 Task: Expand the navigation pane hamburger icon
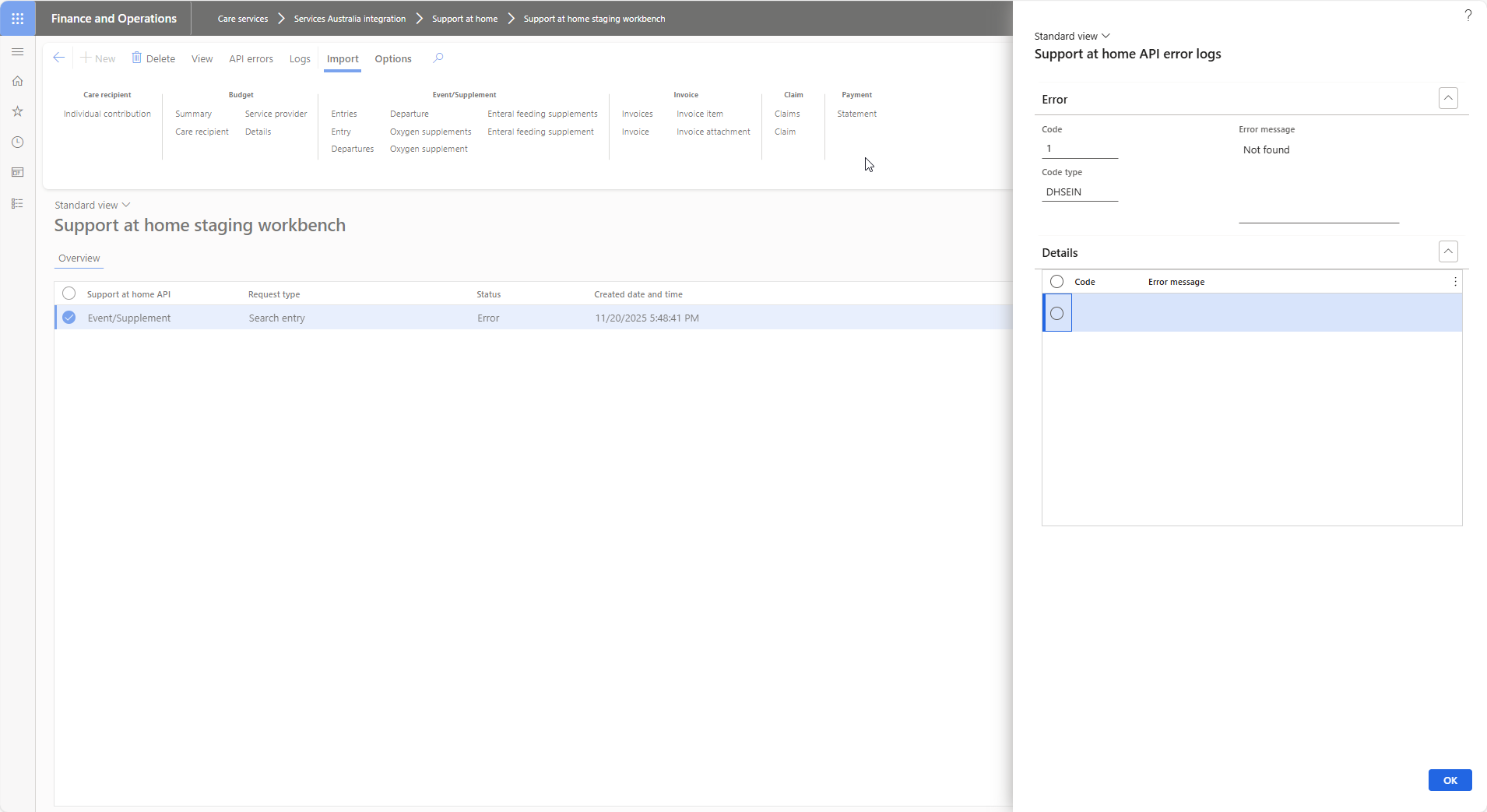point(17,51)
